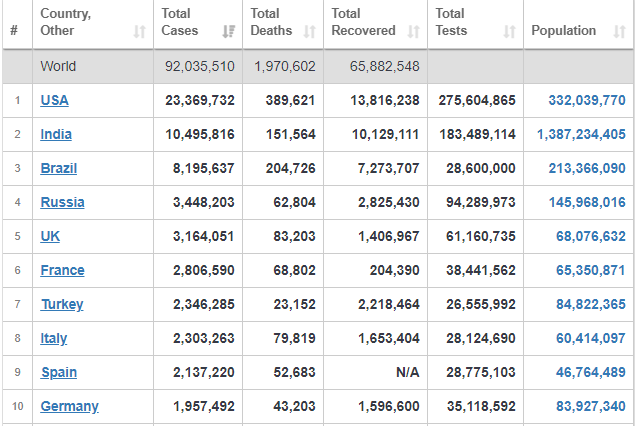This screenshot has height=426, width=635.
Task: Sort by Total Tests icon
Action: click(509, 31)
